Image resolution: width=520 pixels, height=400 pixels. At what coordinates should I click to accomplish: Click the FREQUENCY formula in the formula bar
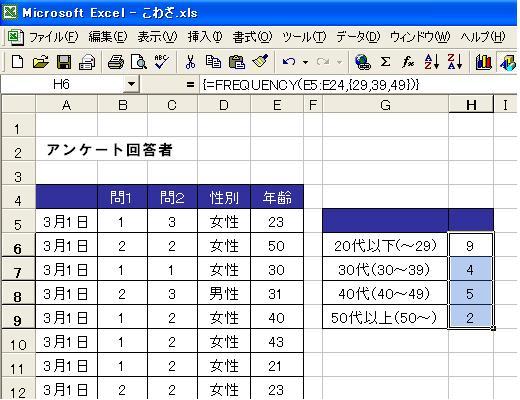click(x=310, y=85)
